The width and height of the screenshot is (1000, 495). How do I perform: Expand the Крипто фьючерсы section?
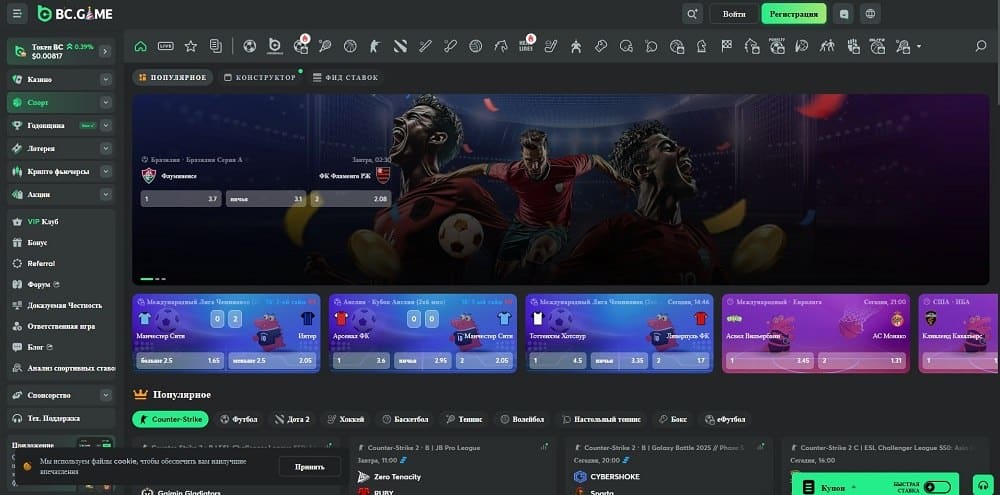click(x=106, y=172)
